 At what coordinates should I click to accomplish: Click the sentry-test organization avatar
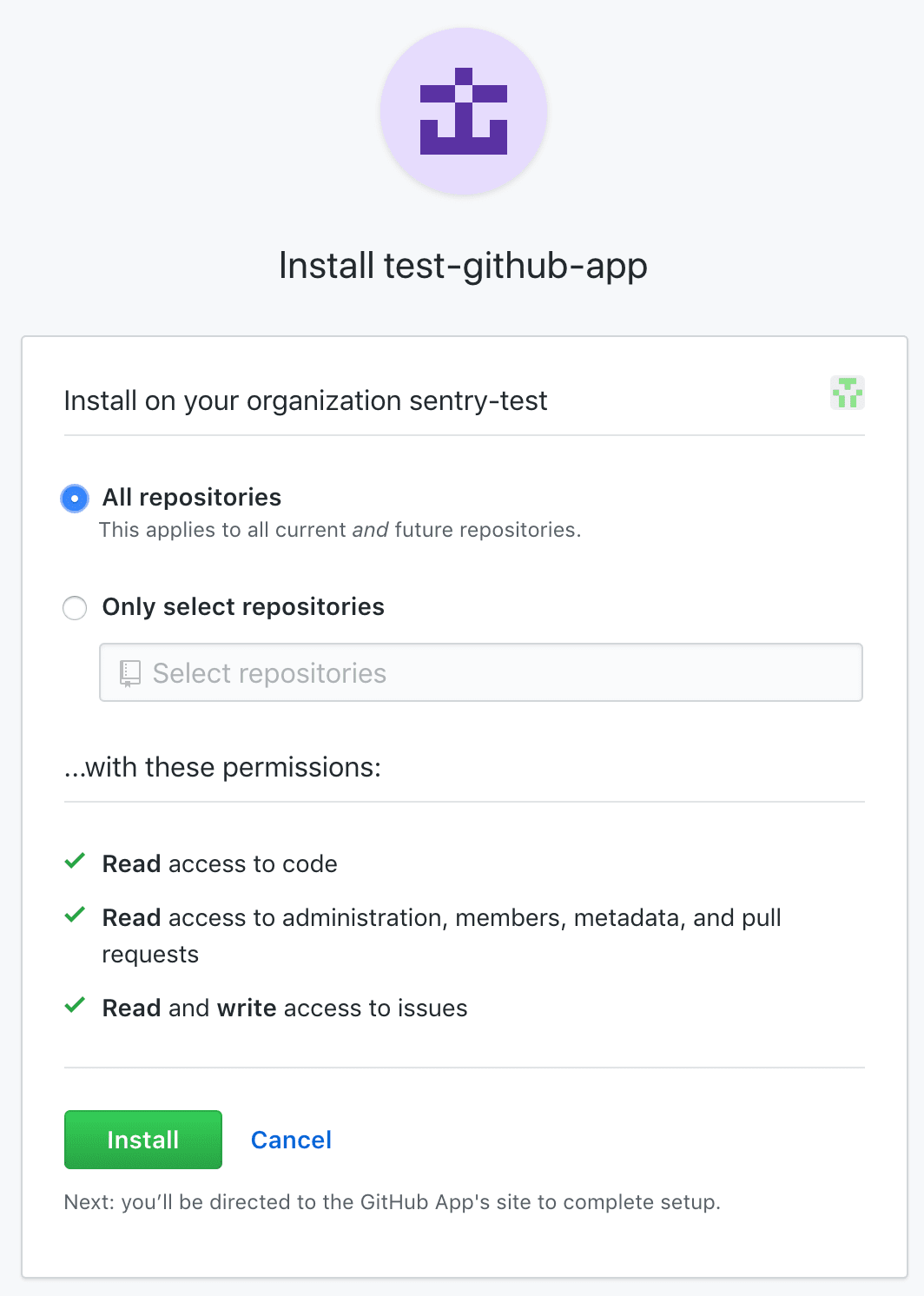tap(847, 393)
